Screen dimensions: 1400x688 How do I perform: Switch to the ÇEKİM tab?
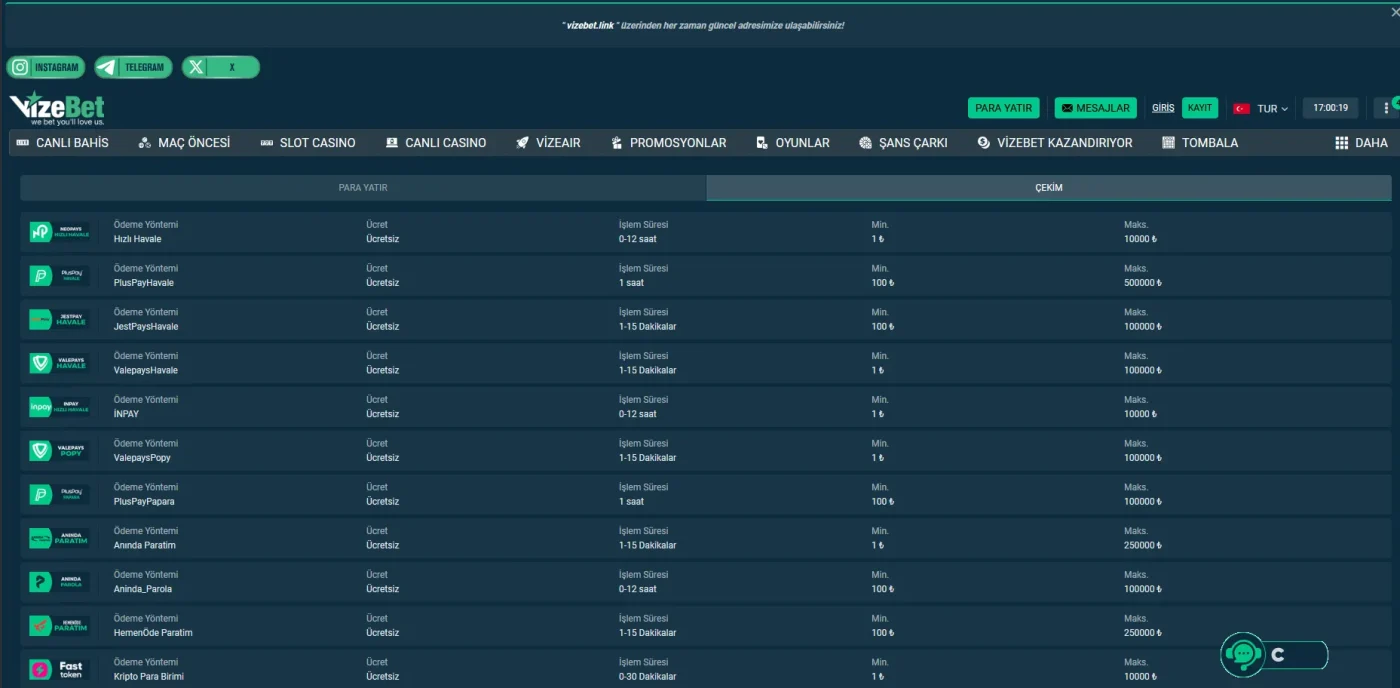(x=1048, y=188)
